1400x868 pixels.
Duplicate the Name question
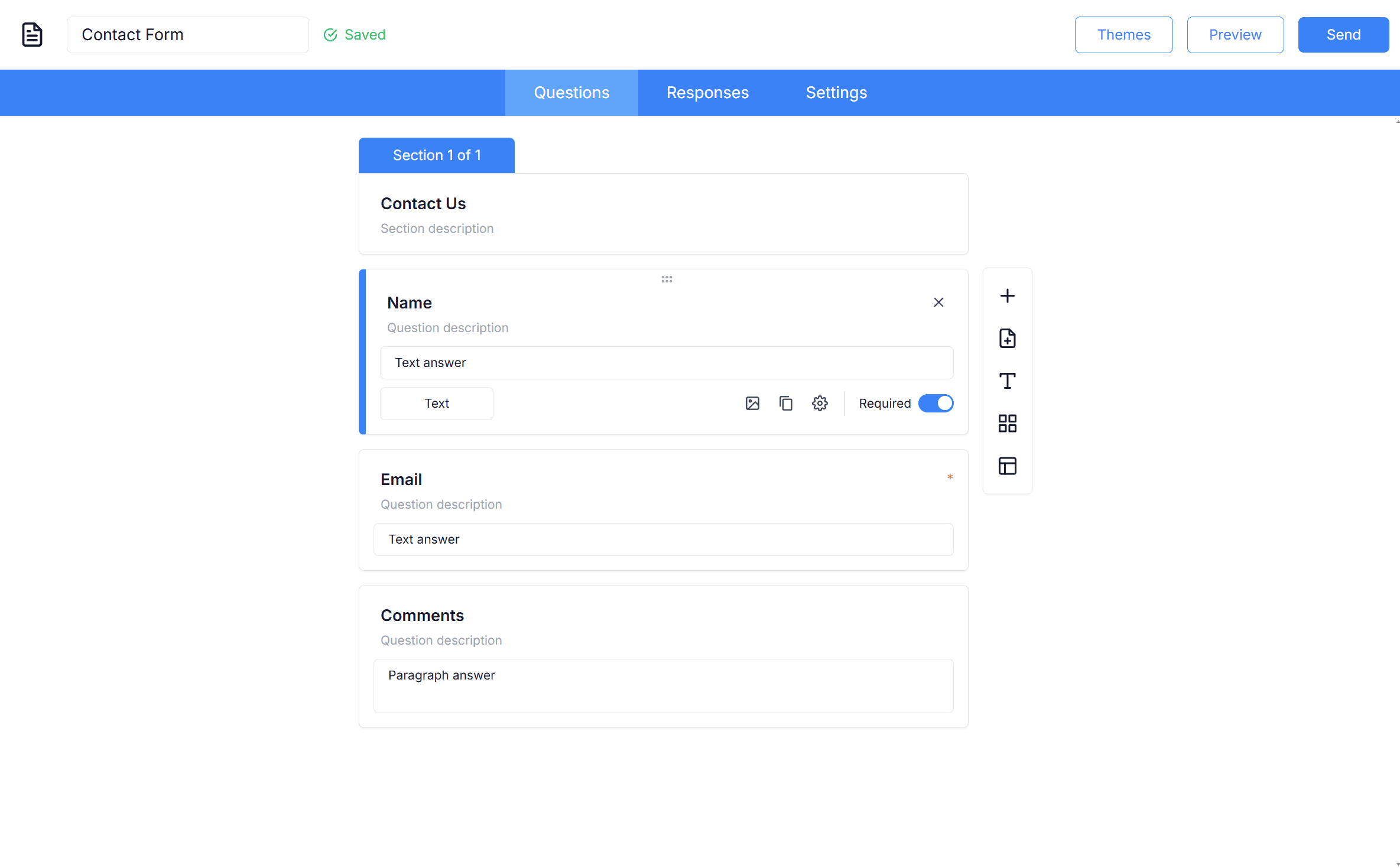point(785,404)
